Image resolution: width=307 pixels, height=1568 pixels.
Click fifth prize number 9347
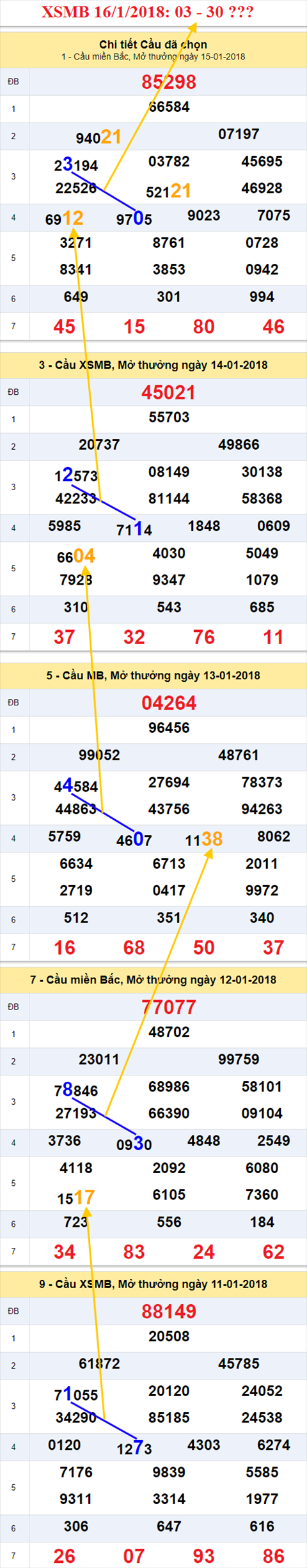169,580
